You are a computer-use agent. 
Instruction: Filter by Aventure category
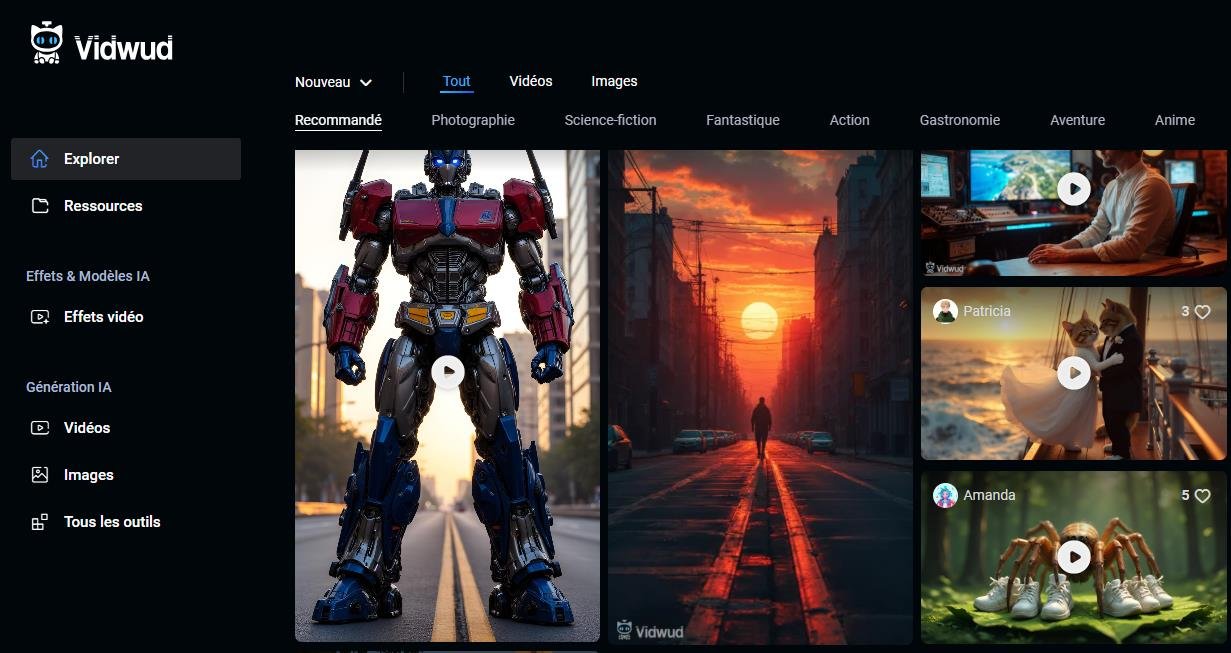coord(1078,120)
